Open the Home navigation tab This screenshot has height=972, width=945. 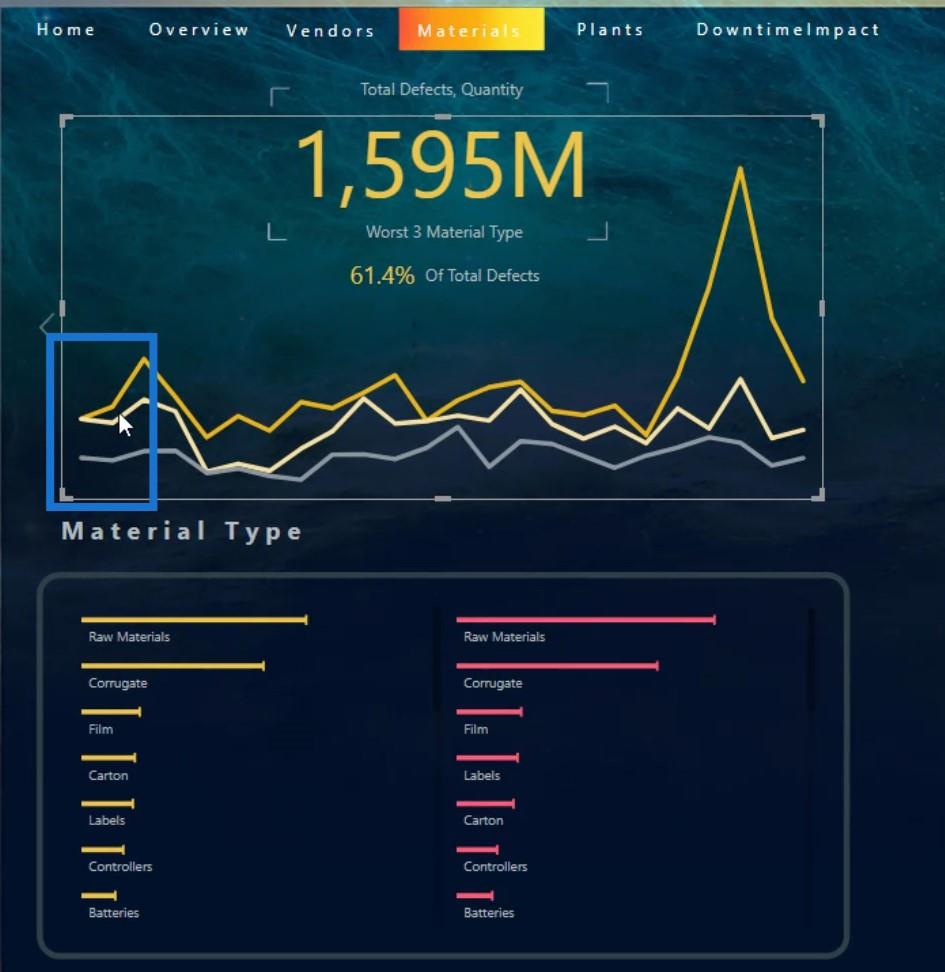point(66,29)
